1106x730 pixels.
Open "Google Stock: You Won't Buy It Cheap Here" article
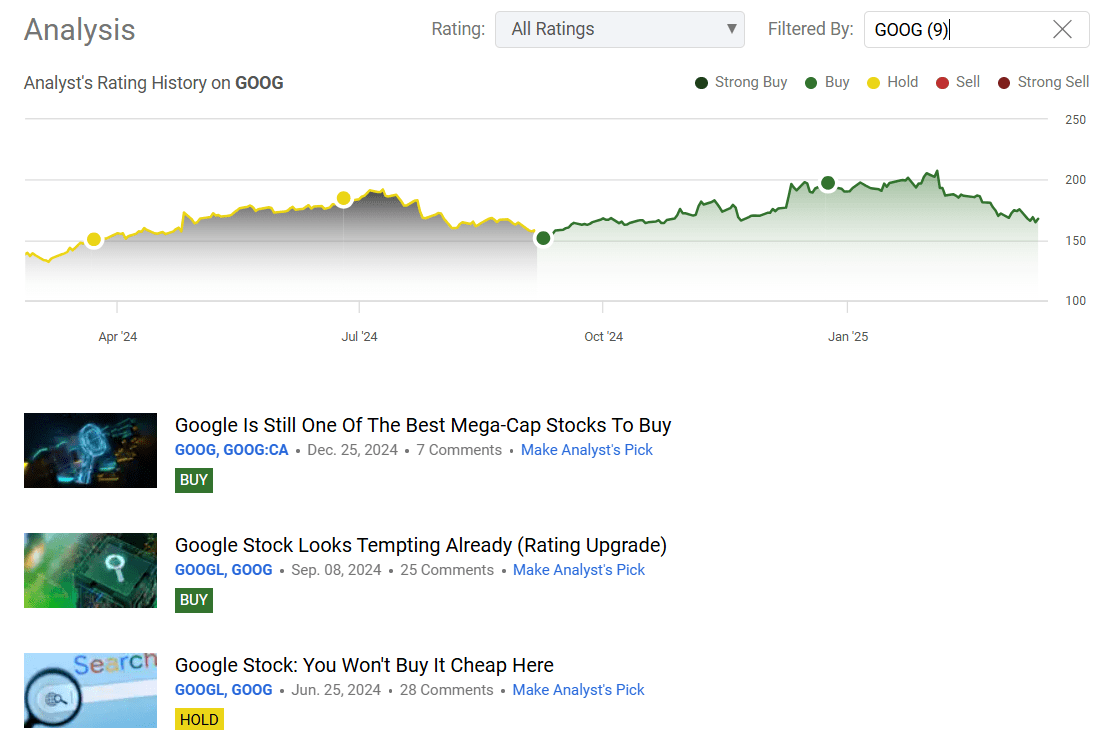point(364,665)
